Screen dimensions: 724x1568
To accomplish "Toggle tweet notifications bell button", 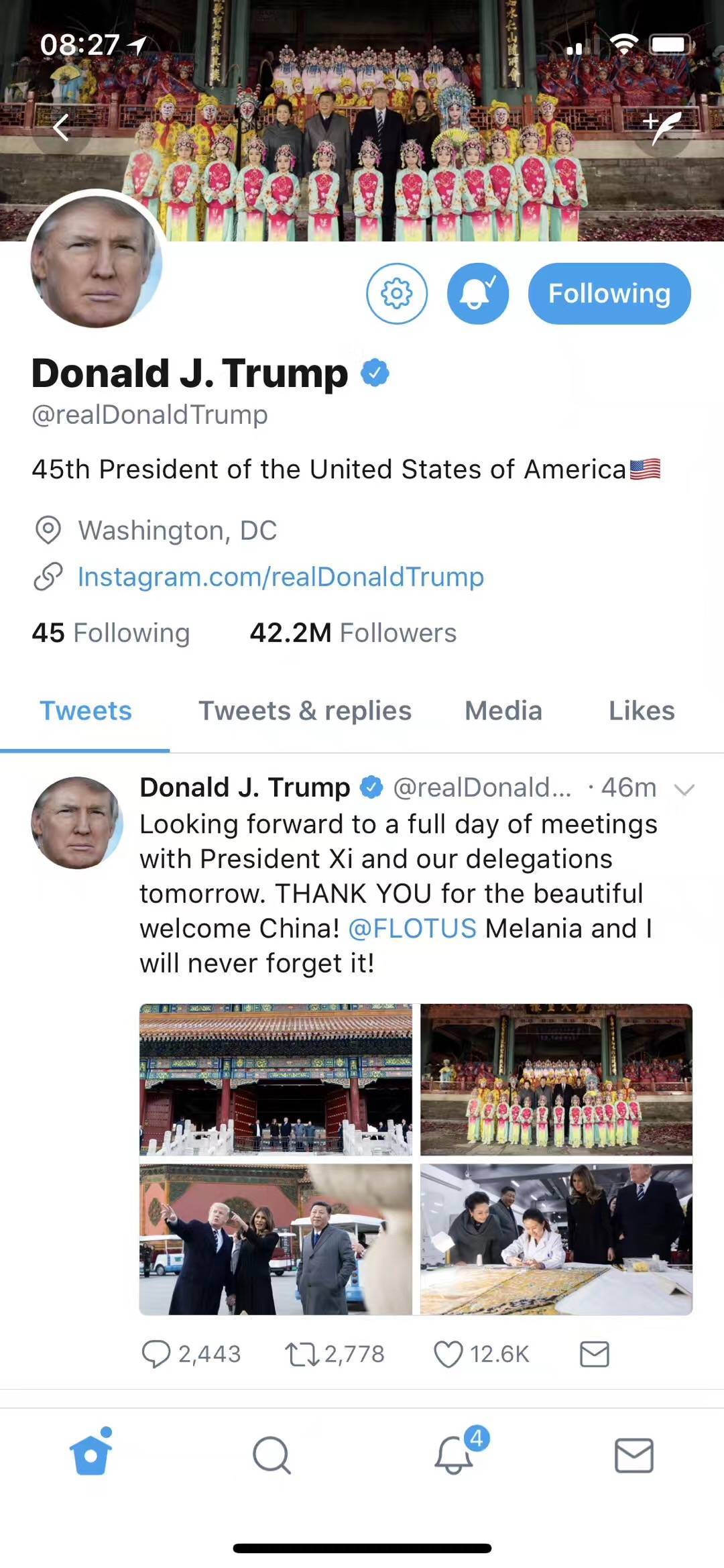I will point(478,294).
